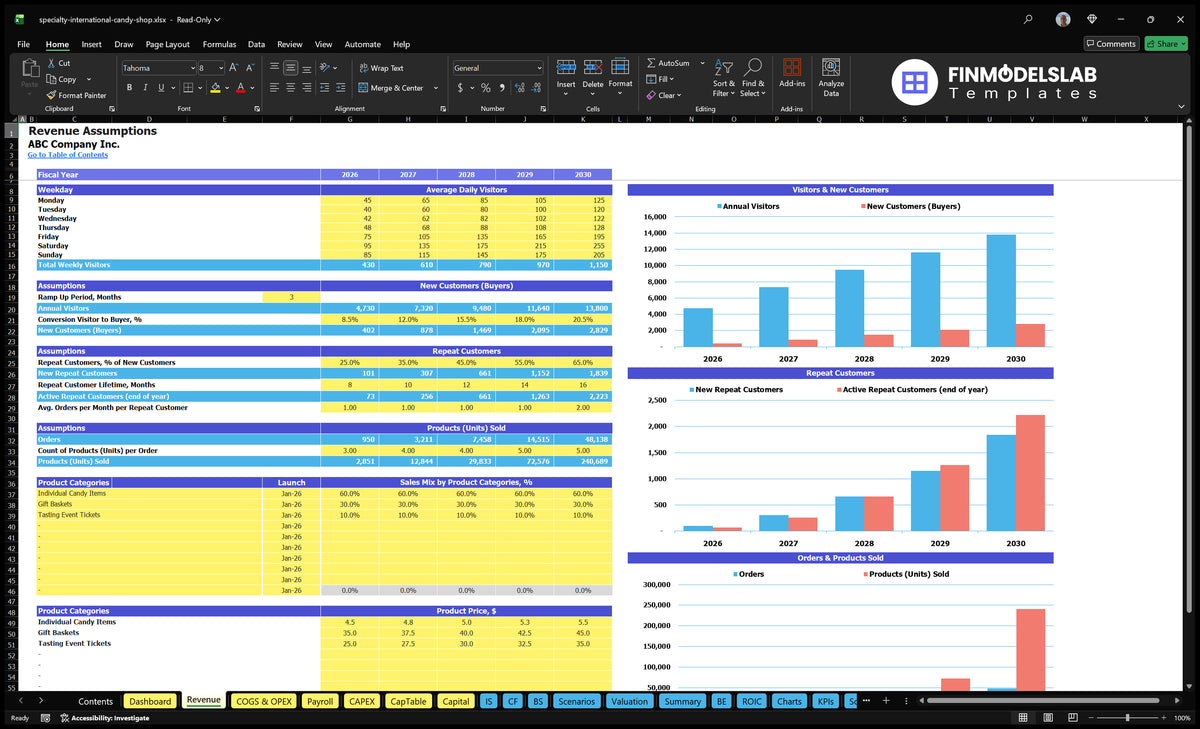
Task: Click the Accessibility: Investigate status
Action: point(104,718)
